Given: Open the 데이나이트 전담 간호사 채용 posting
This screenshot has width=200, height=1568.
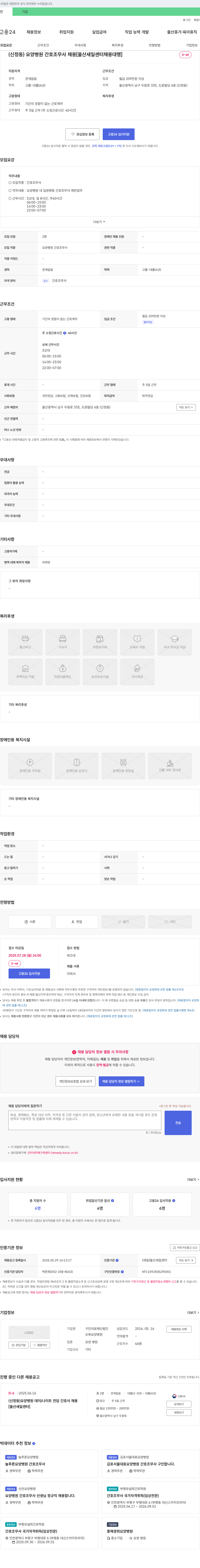Looking at the screenshot, I should pyautogui.click(x=43, y=1403).
